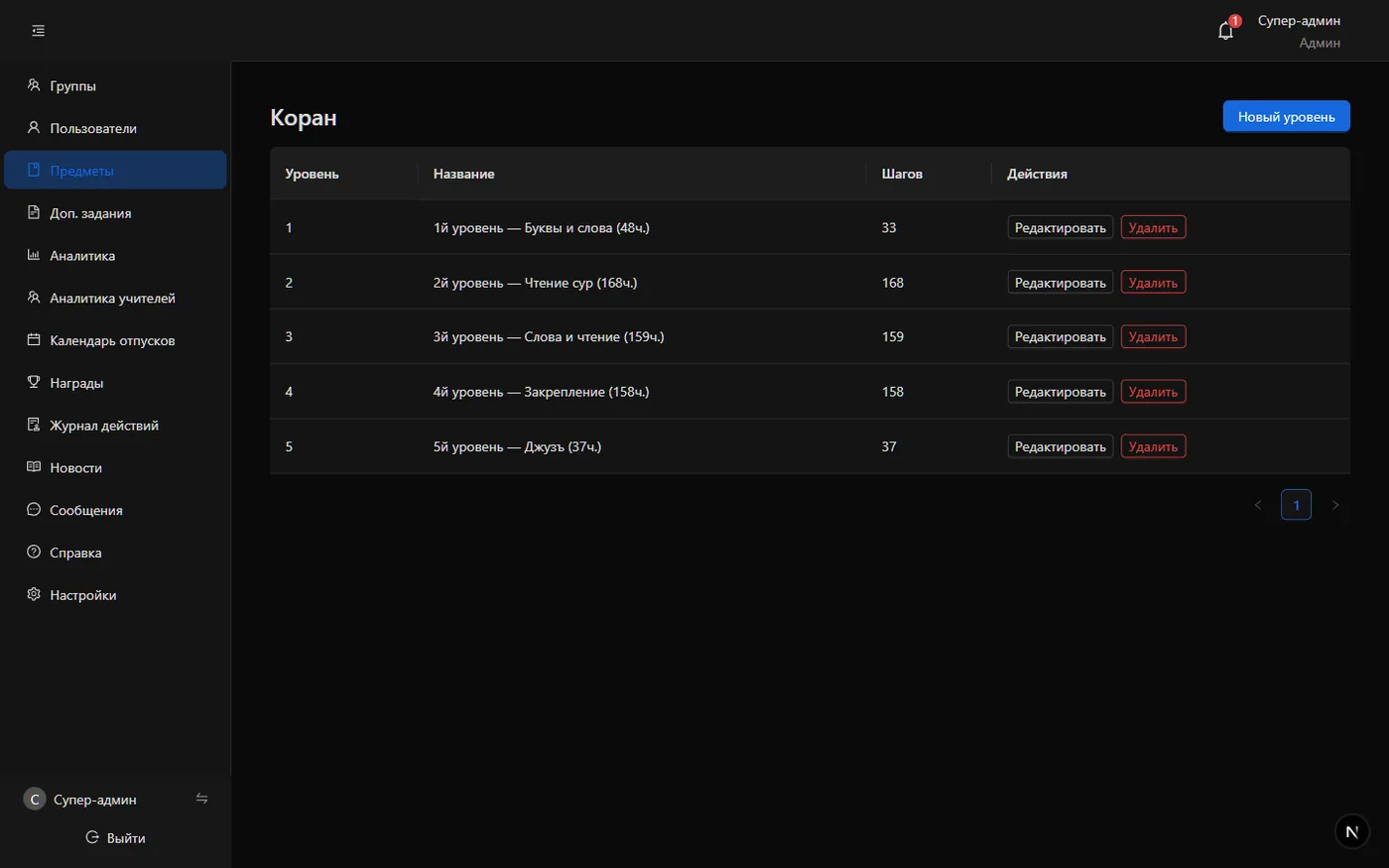Click the Сообщения chat bubble icon
Viewport: 1389px width, 868px height.
click(34, 510)
